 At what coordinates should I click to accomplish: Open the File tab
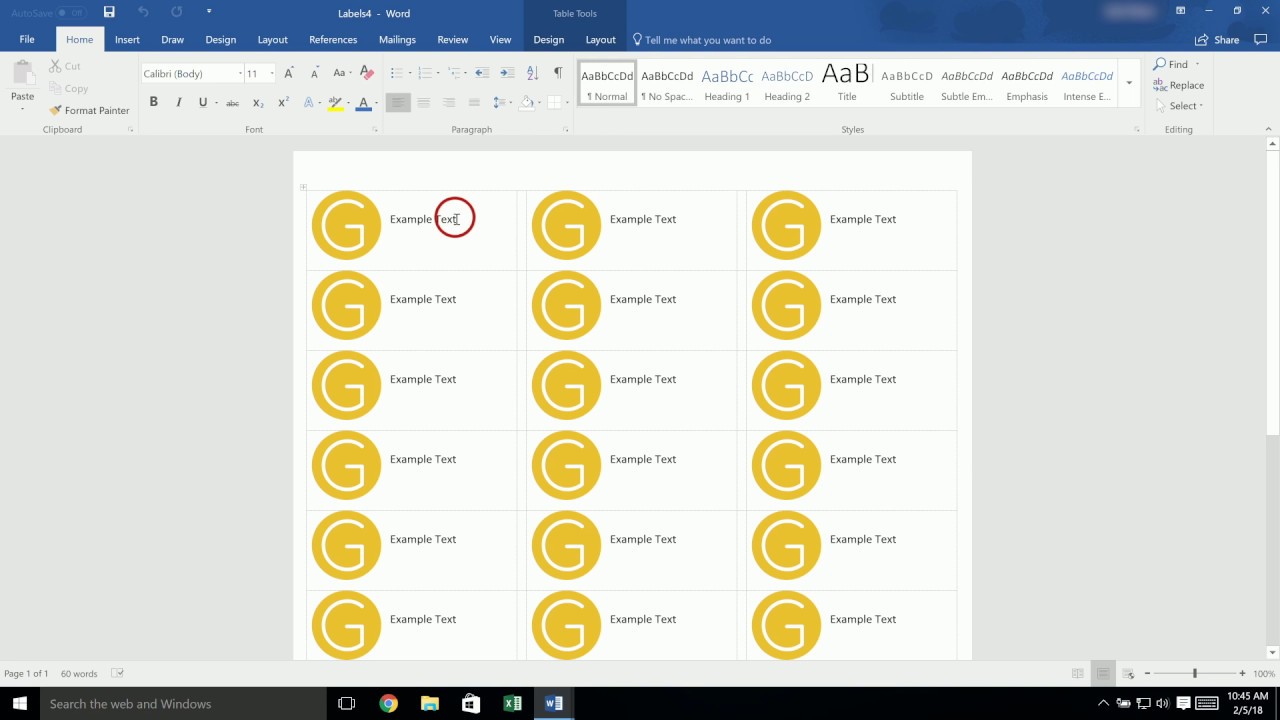[27, 40]
